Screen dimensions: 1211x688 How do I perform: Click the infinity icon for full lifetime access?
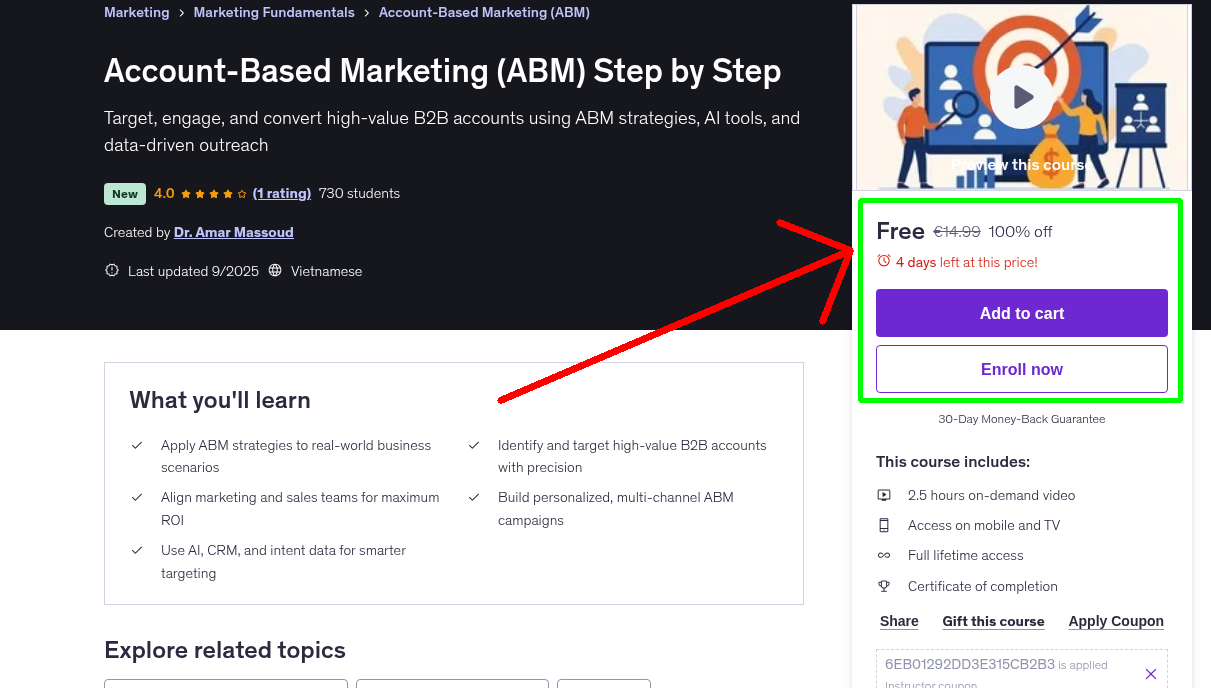[884, 555]
